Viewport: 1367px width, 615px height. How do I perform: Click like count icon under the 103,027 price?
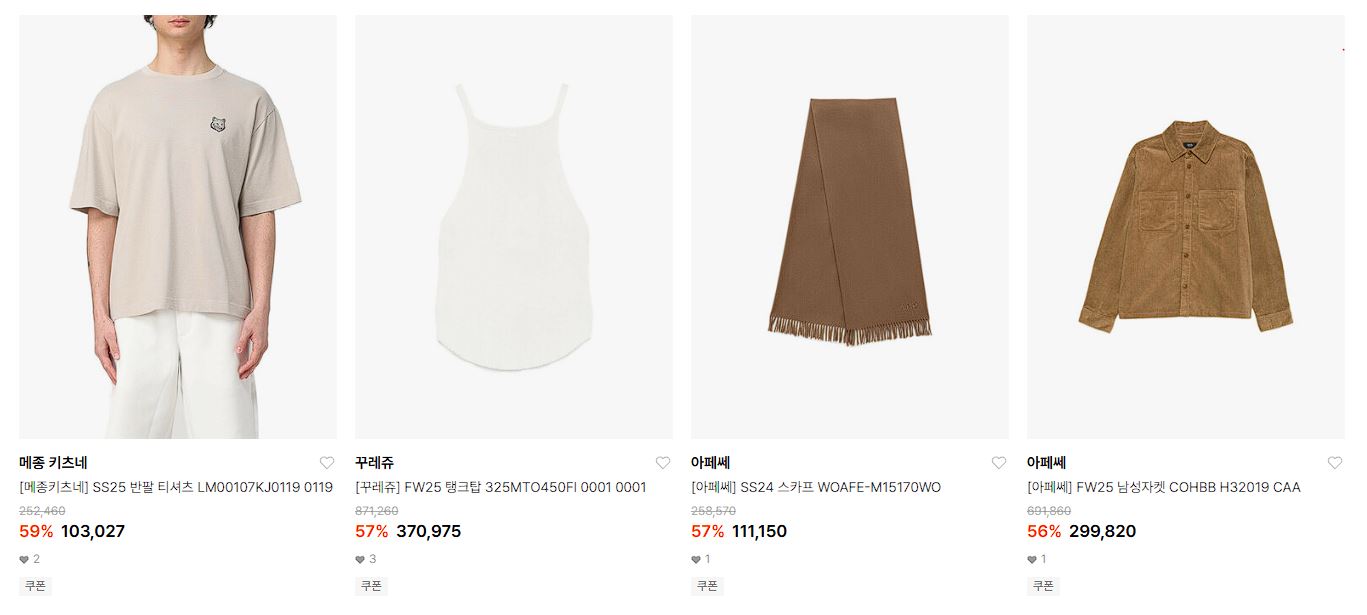(x=24, y=560)
